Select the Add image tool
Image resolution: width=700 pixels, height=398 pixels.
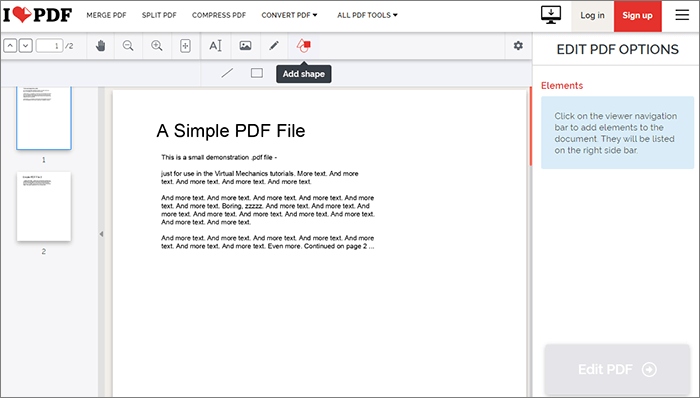click(x=245, y=46)
